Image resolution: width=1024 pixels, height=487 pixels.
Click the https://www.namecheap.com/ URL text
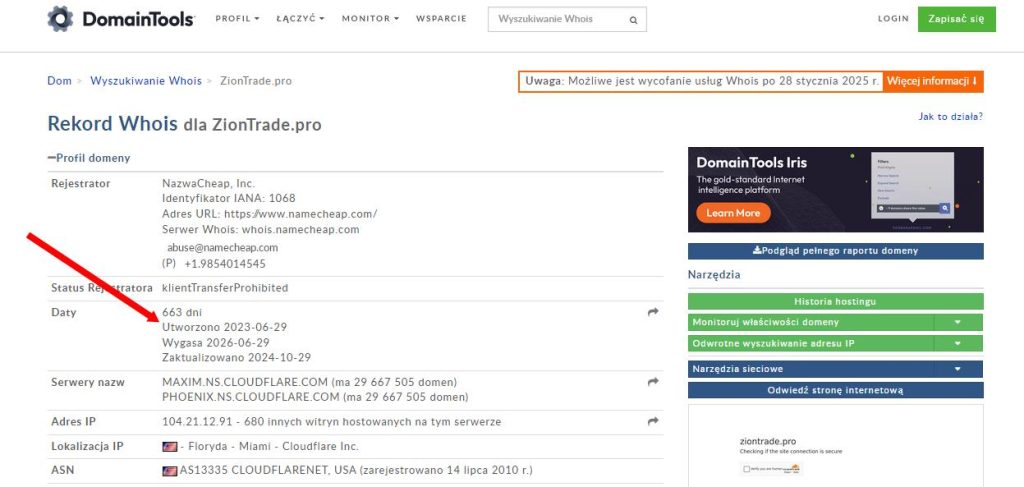(300, 214)
